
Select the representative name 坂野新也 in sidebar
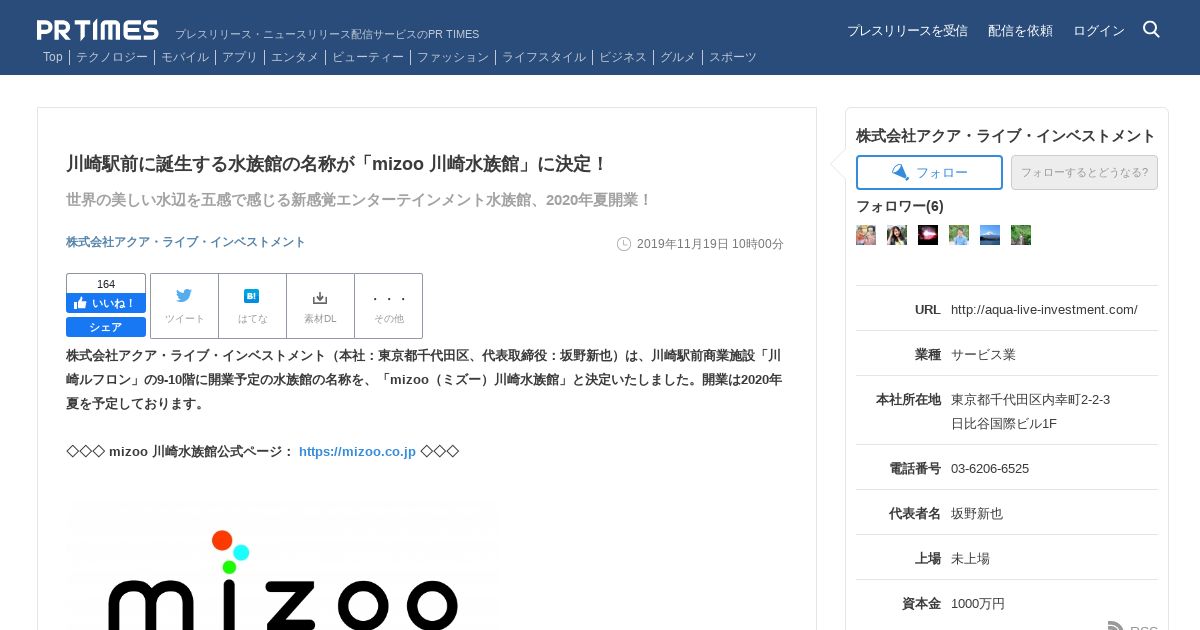pos(977,513)
